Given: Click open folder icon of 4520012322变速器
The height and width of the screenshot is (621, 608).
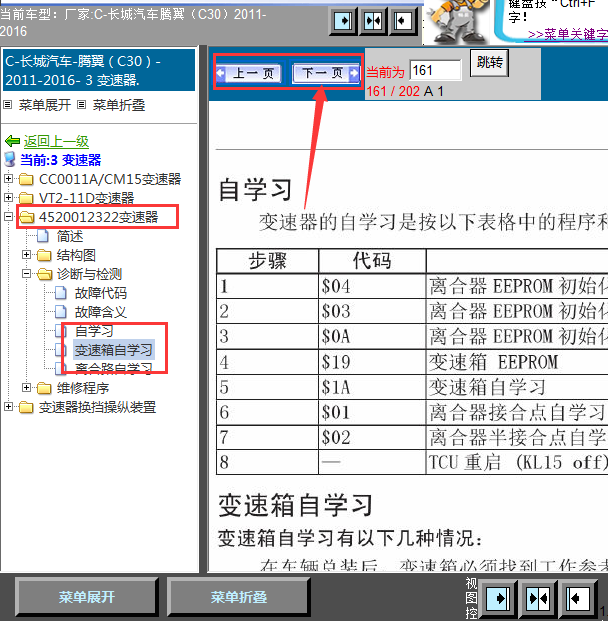Looking at the screenshot, I should [27, 217].
